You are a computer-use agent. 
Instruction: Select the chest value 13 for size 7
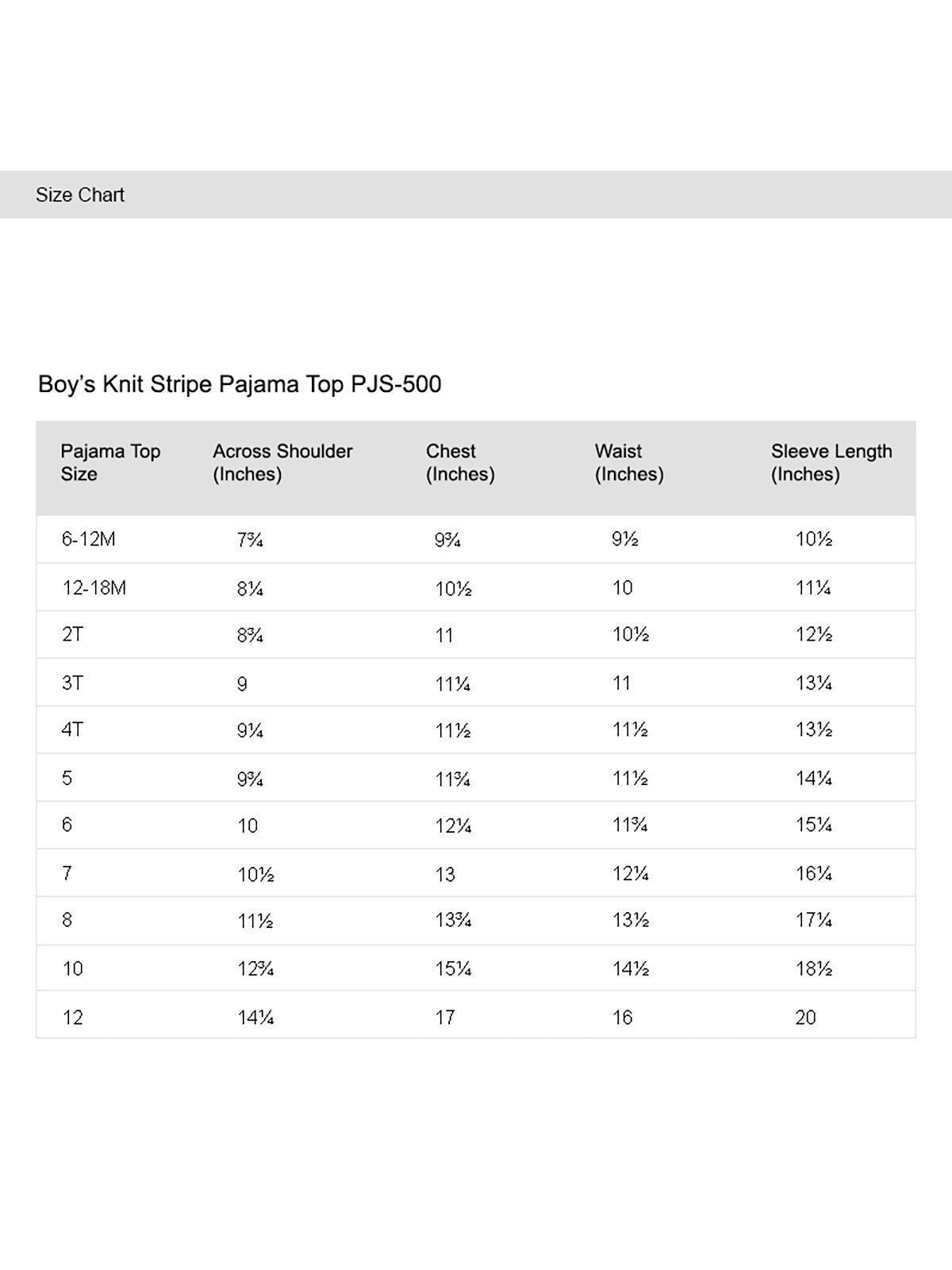tap(445, 875)
